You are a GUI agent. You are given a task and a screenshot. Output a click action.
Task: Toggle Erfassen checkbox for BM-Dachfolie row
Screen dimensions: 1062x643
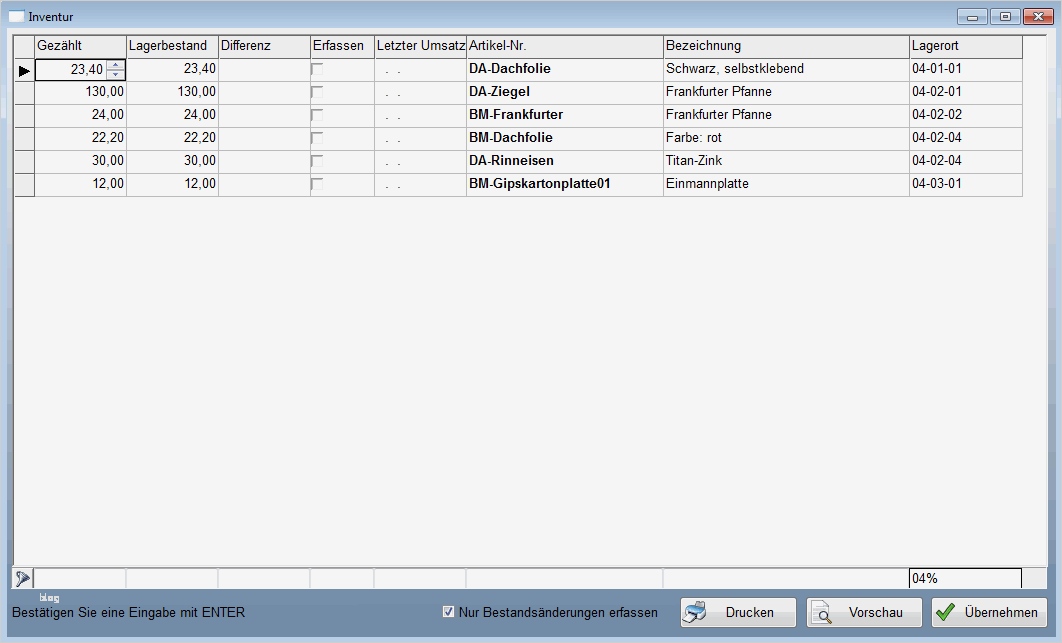point(317,138)
